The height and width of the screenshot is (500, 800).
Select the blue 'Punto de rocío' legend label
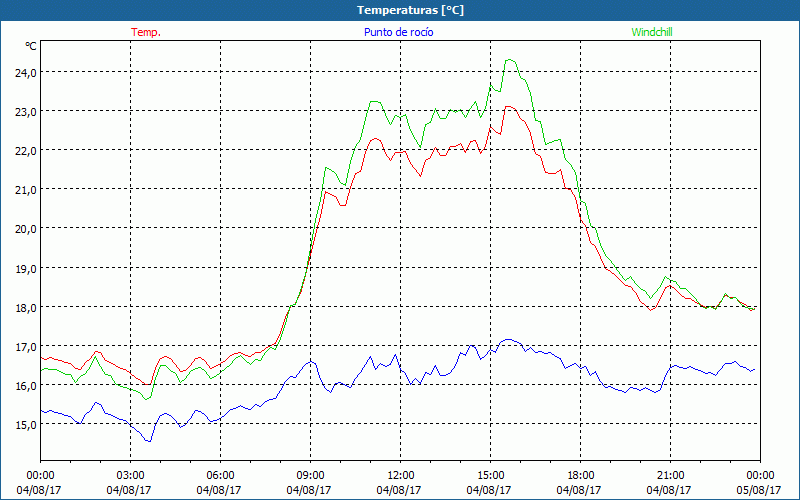pyautogui.click(x=398, y=32)
